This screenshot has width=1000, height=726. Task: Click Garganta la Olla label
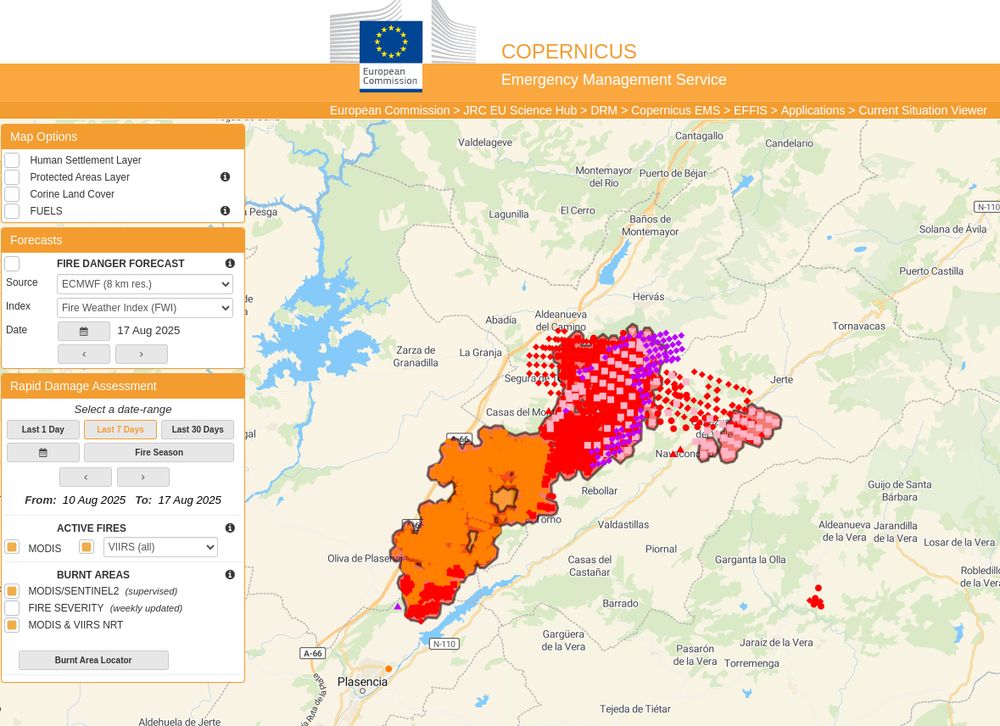750,559
